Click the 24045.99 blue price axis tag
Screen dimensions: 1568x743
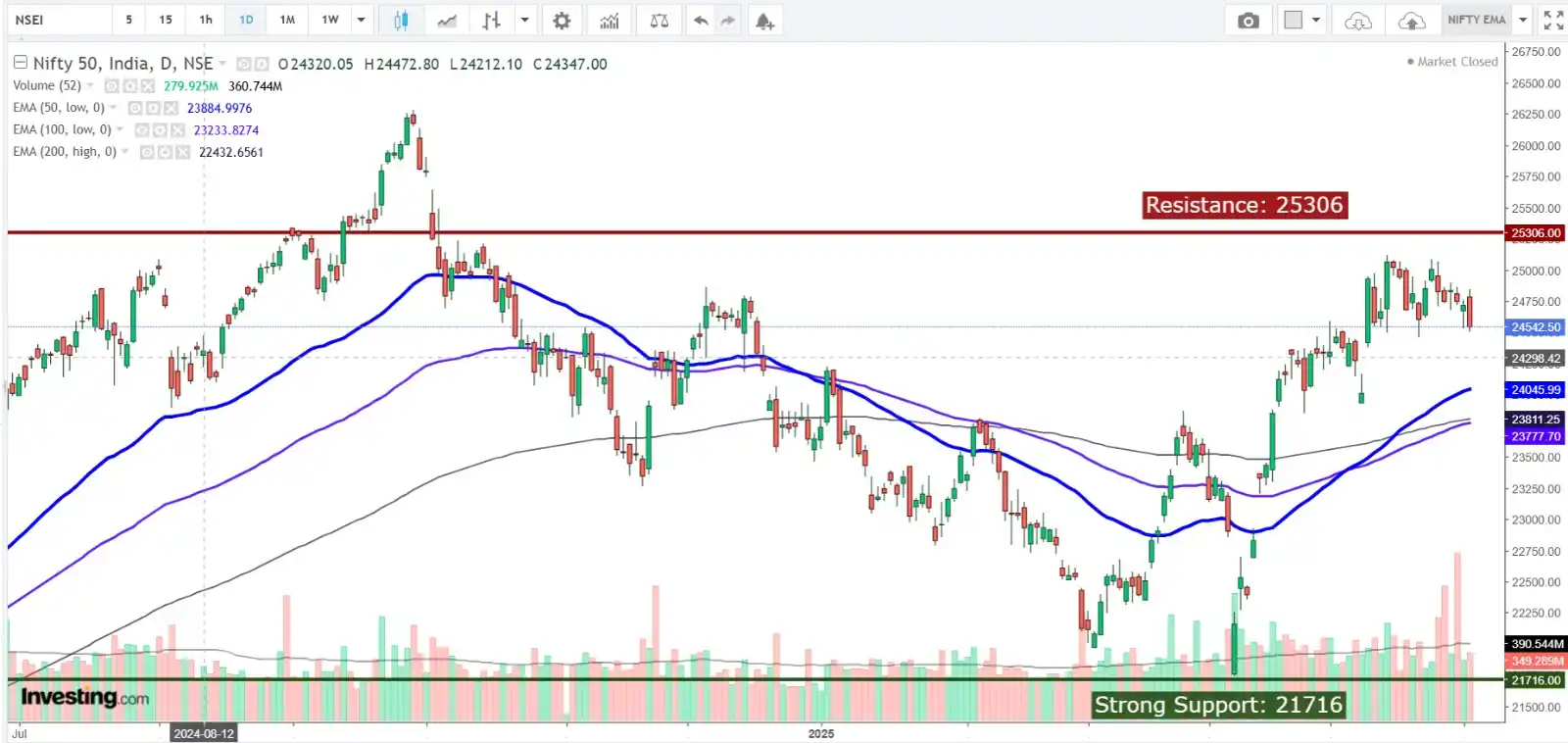(x=1536, y=390)
